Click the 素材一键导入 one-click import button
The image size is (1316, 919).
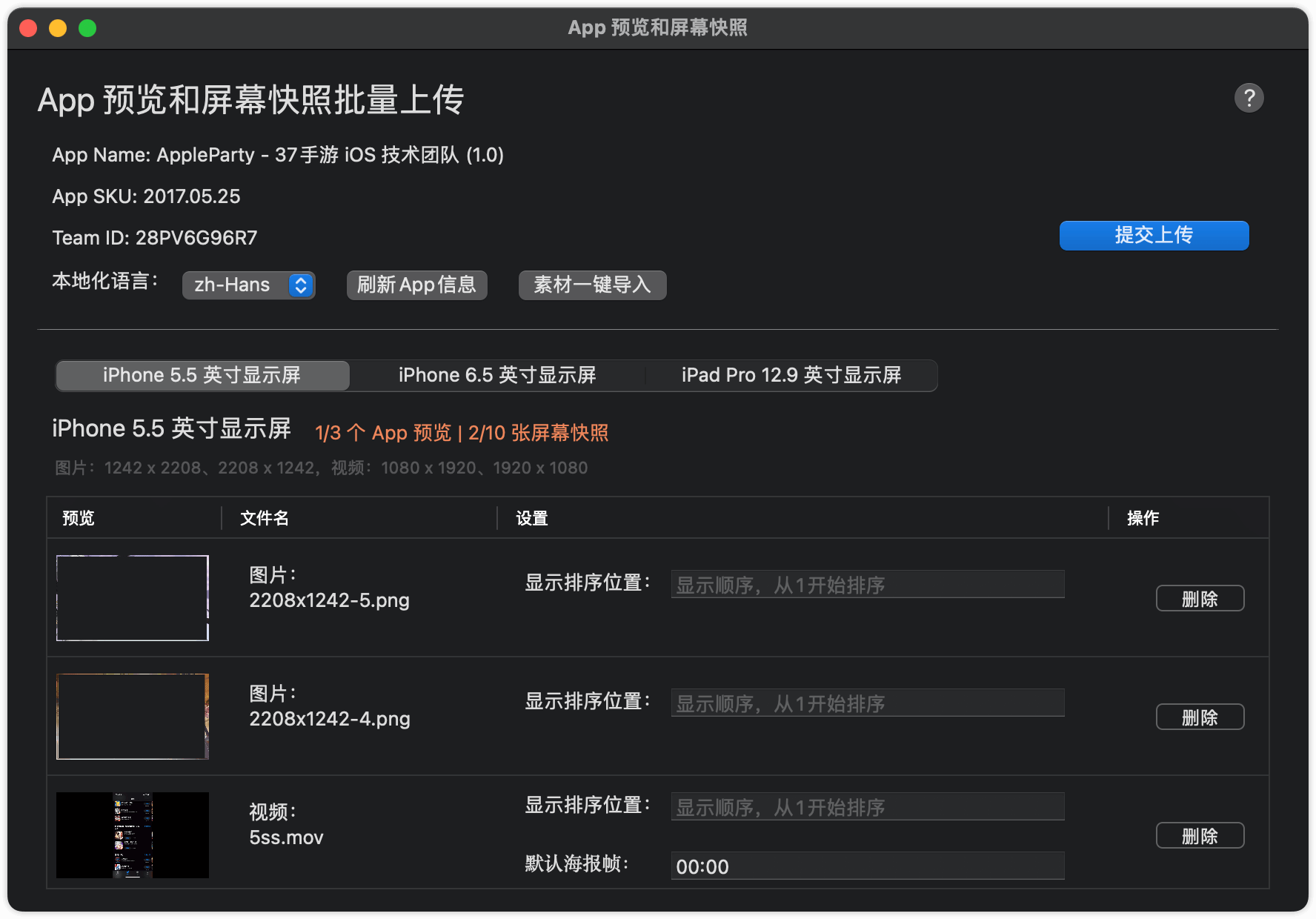click(592, 285)
